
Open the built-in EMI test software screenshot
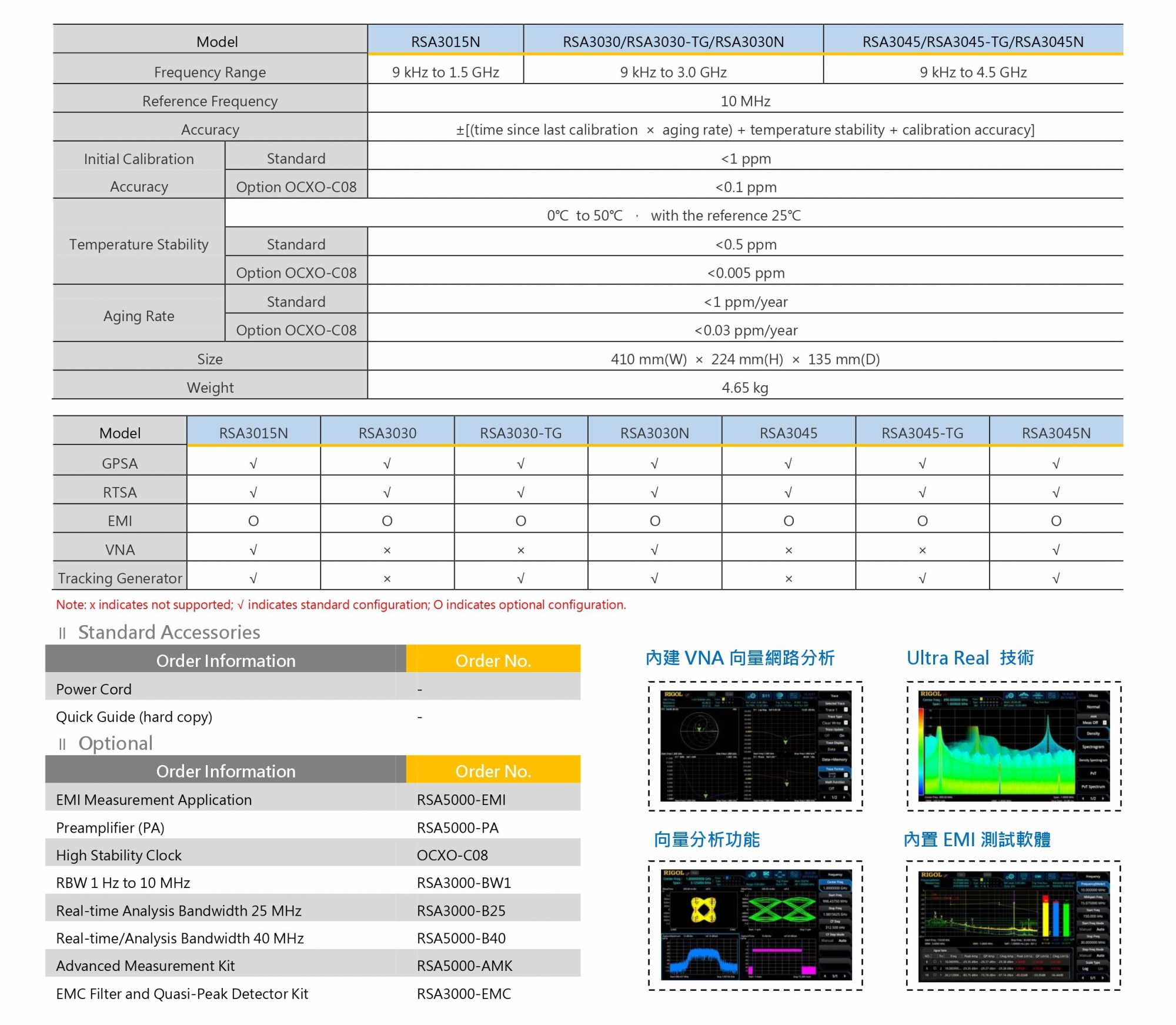(x=1014, y=926)
